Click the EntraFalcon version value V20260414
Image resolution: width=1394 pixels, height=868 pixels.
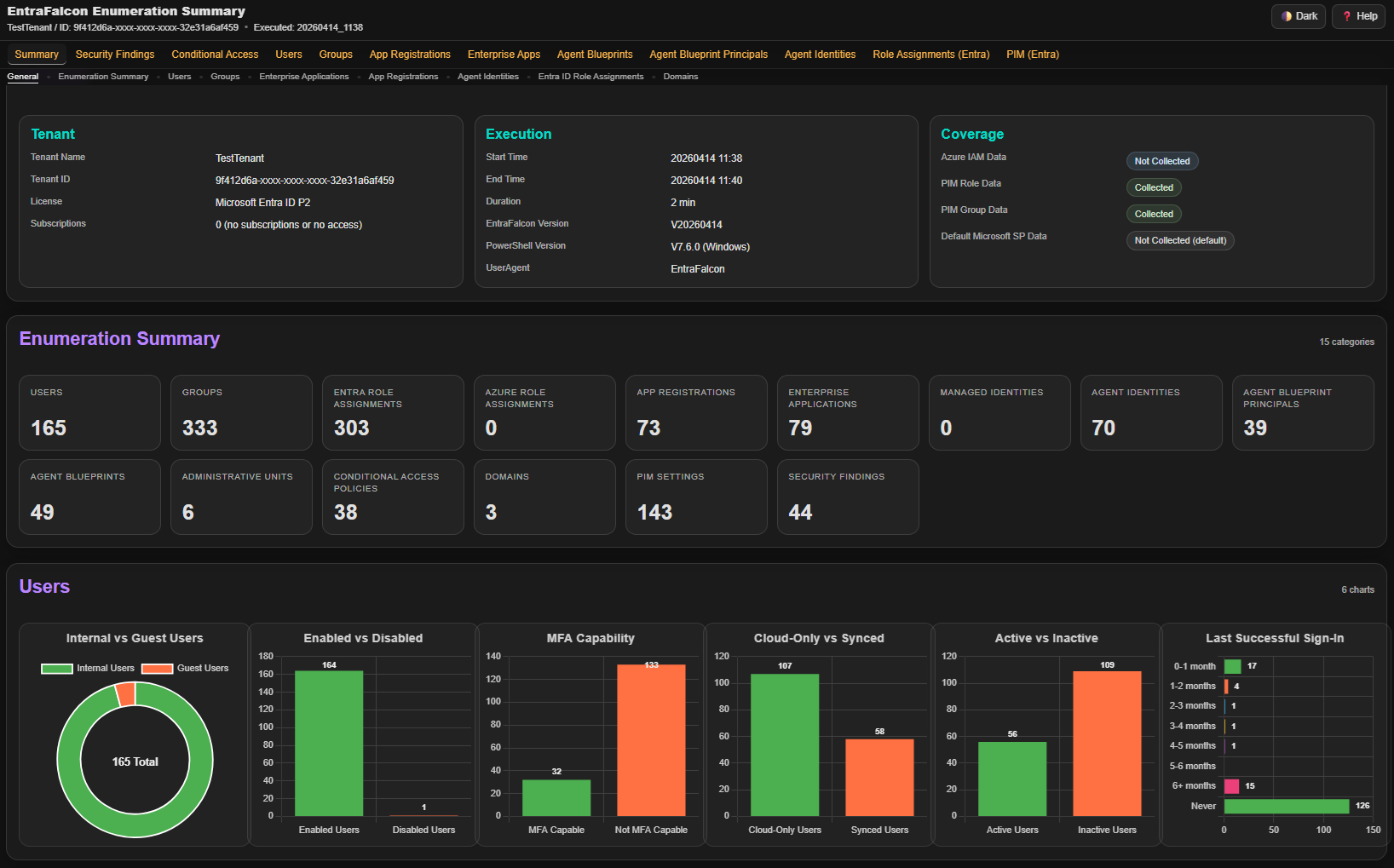point(696,225)
